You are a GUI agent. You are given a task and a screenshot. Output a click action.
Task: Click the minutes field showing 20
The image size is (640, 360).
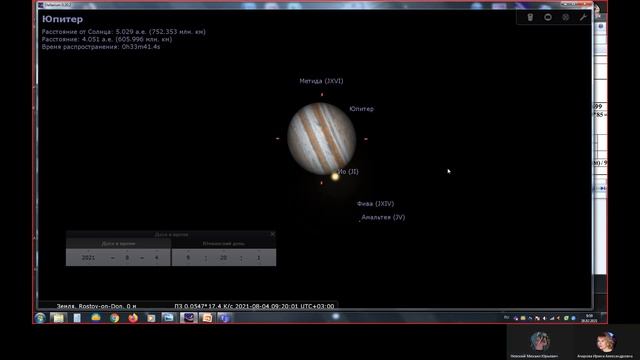[x=223, y=258]
